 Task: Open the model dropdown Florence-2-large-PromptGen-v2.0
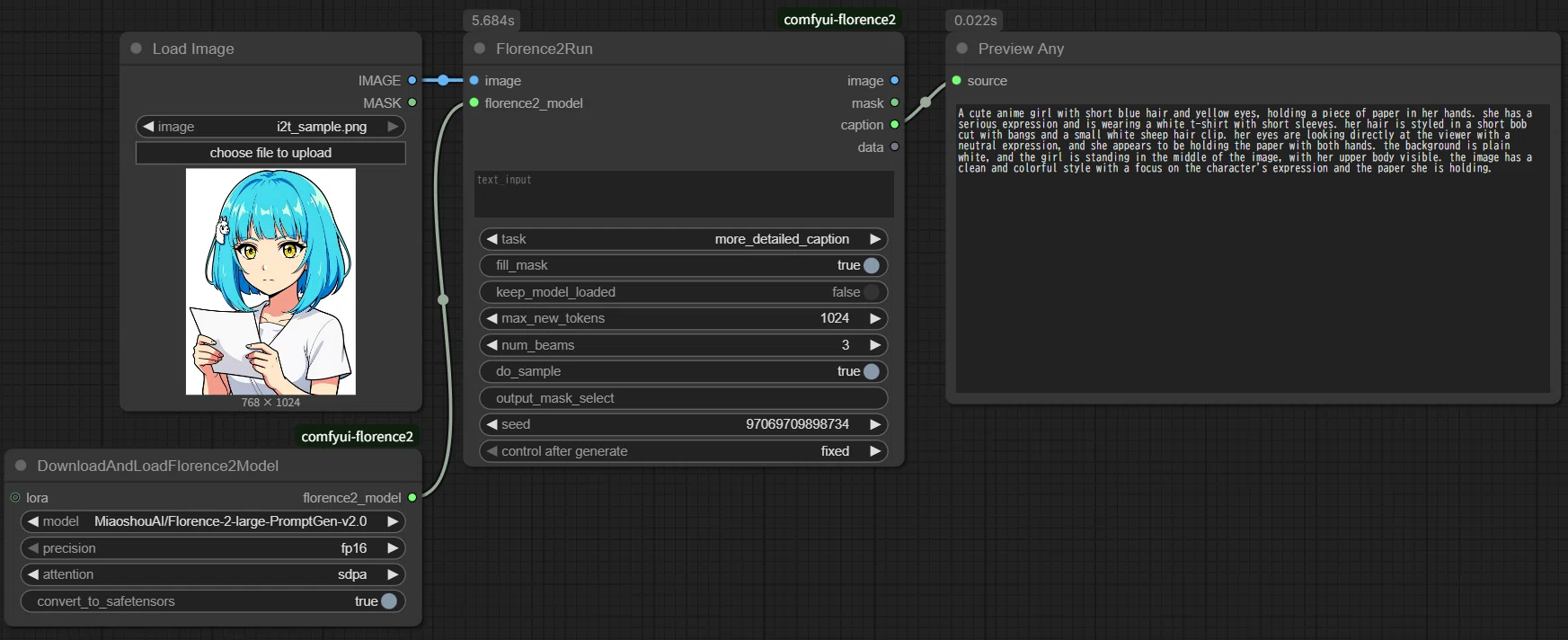212,521
